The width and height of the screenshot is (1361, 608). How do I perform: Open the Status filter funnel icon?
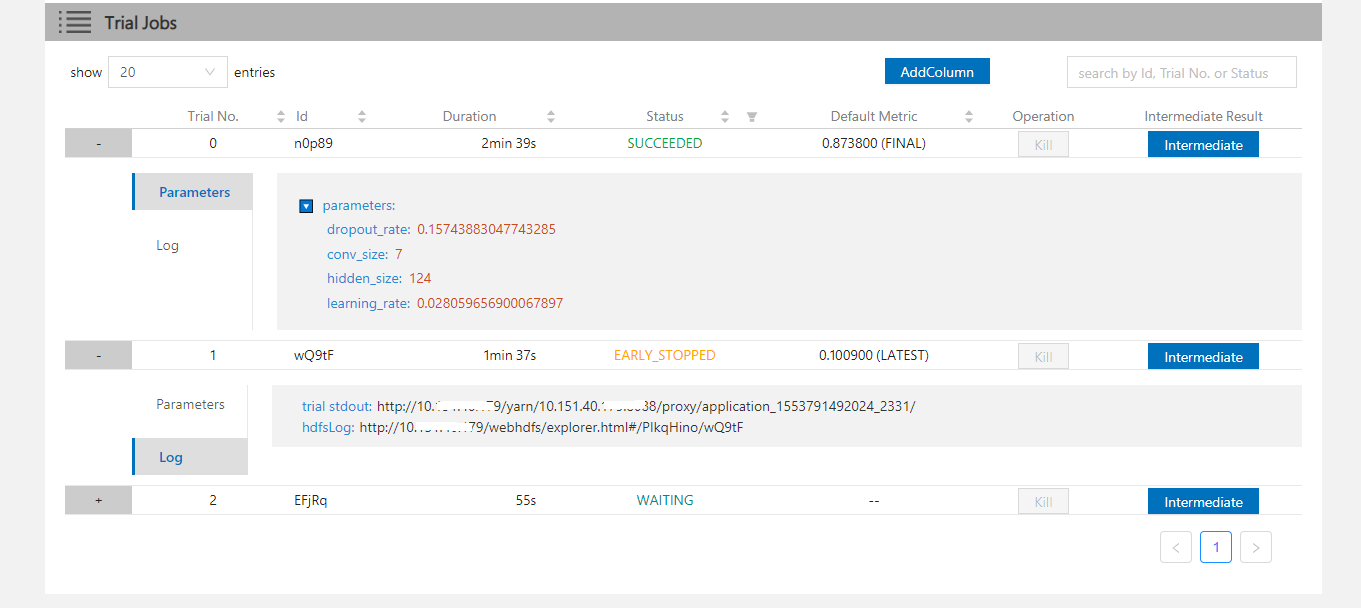752,117
